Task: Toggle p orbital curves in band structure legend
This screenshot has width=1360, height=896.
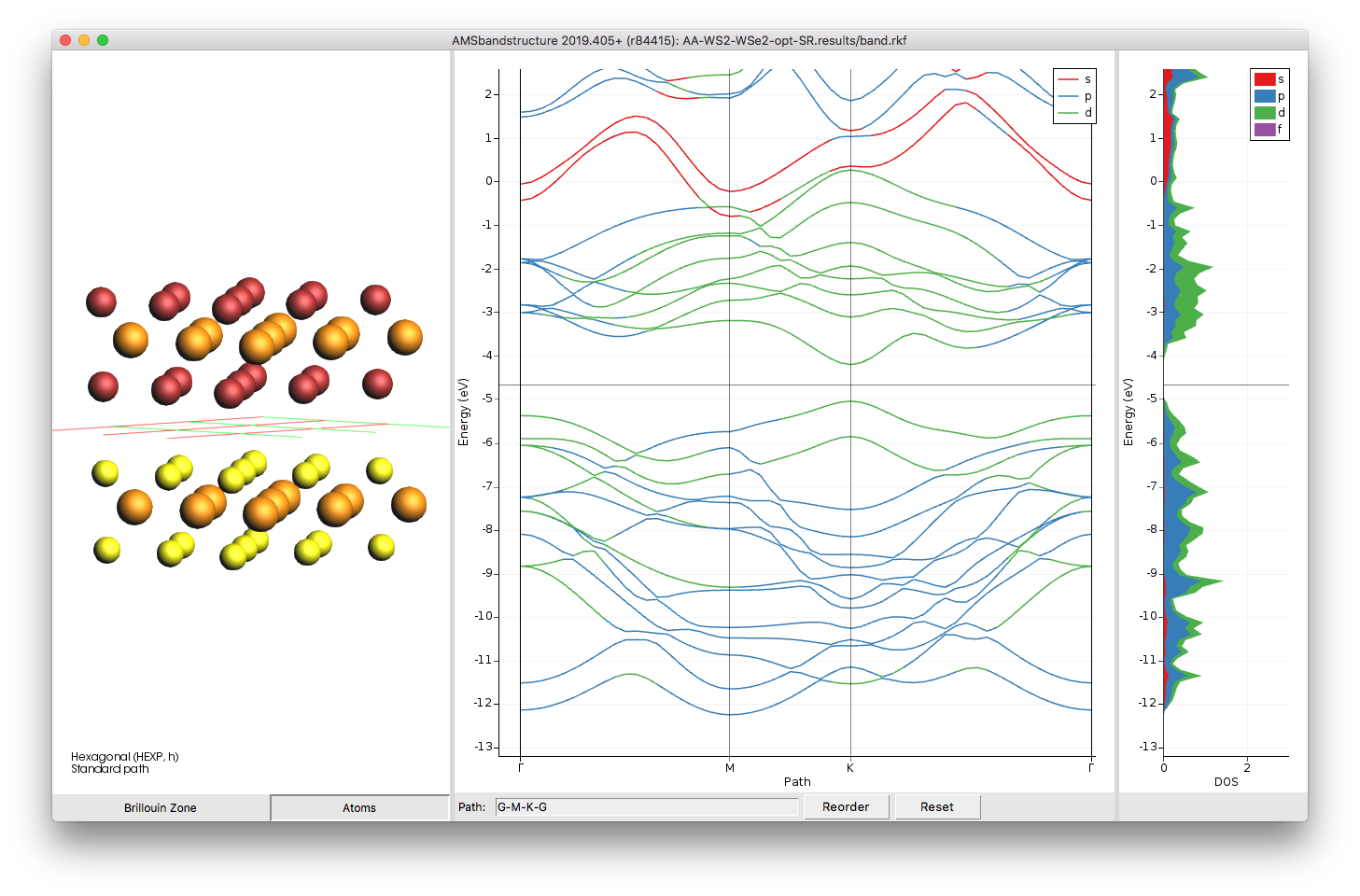Action: tap(1074, 95)
